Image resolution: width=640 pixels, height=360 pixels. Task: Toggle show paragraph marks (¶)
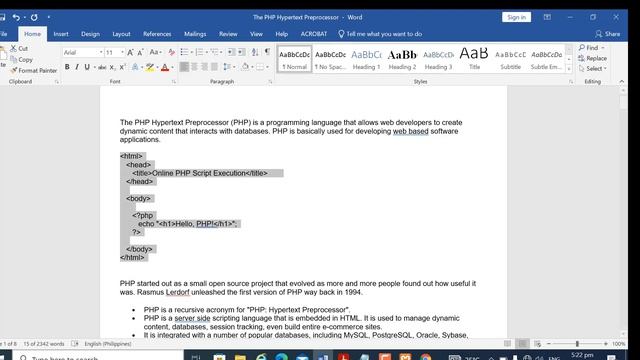267,52
